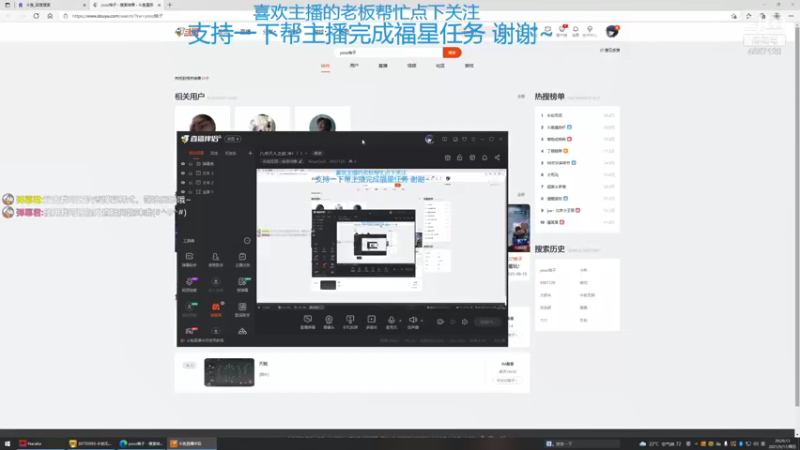Mute the speaker icon
The height and width of the screenshot is (450, 800).
point(413,320)
